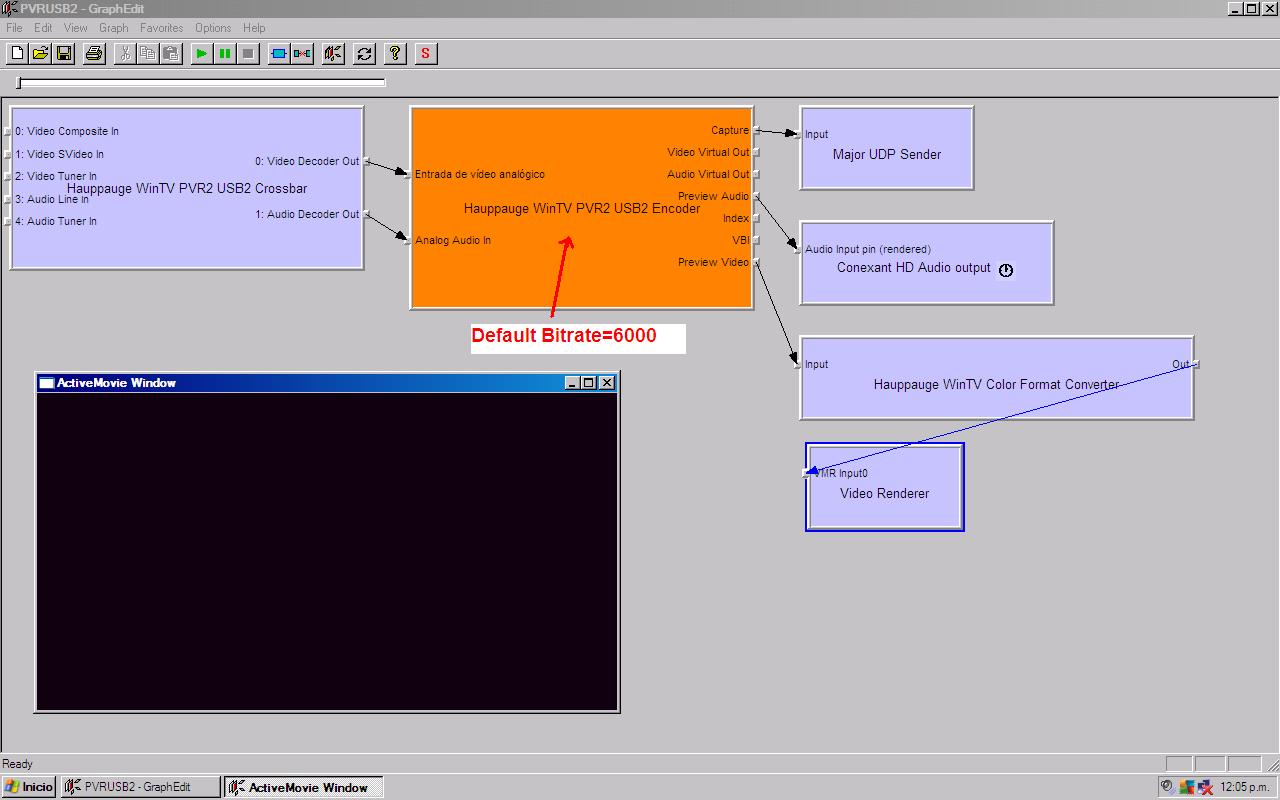Click the colorful Windows-flag tray icon

click(x=1186, y=787)
